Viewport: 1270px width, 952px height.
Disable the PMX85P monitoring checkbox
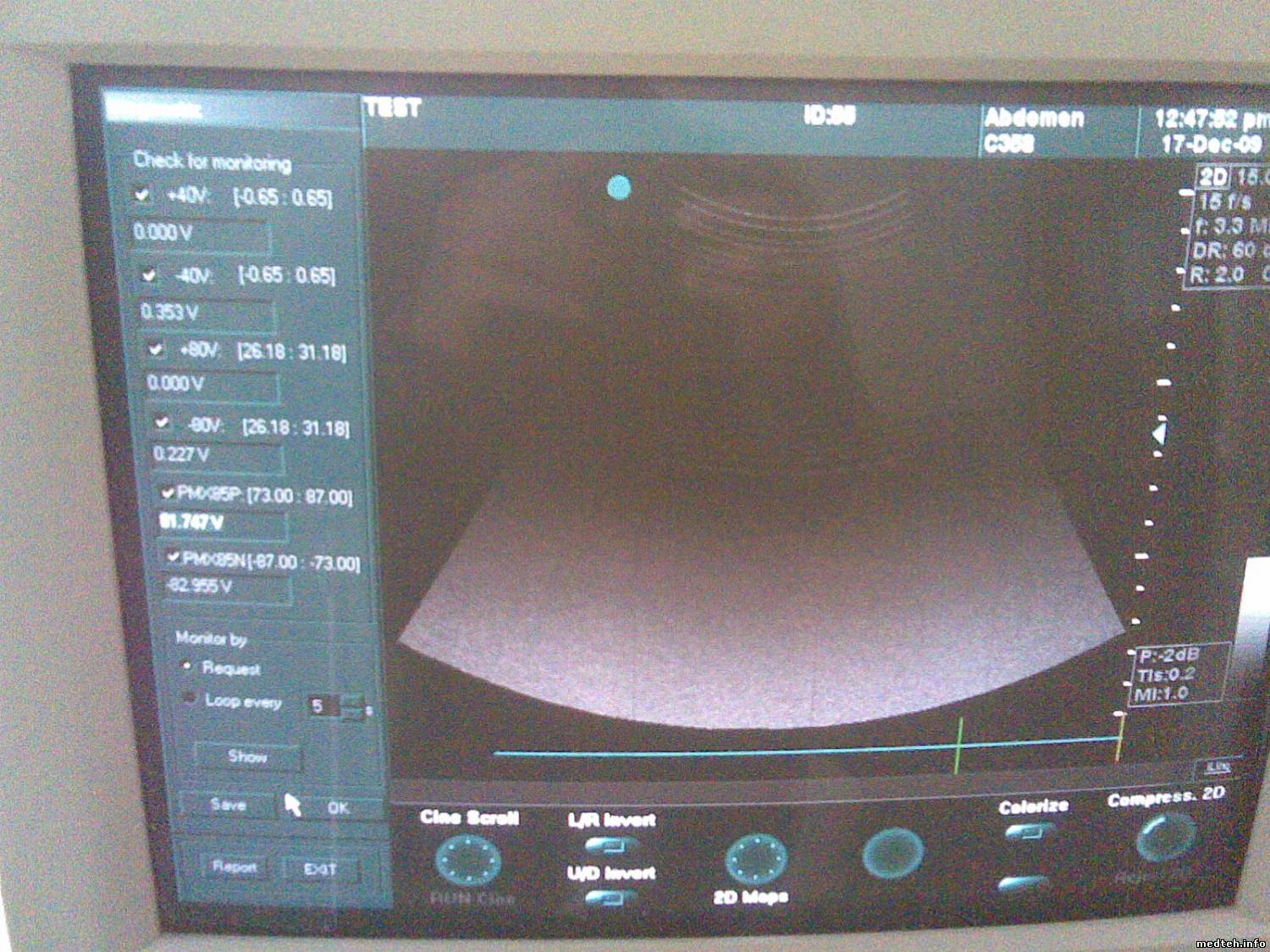(168, 493)
